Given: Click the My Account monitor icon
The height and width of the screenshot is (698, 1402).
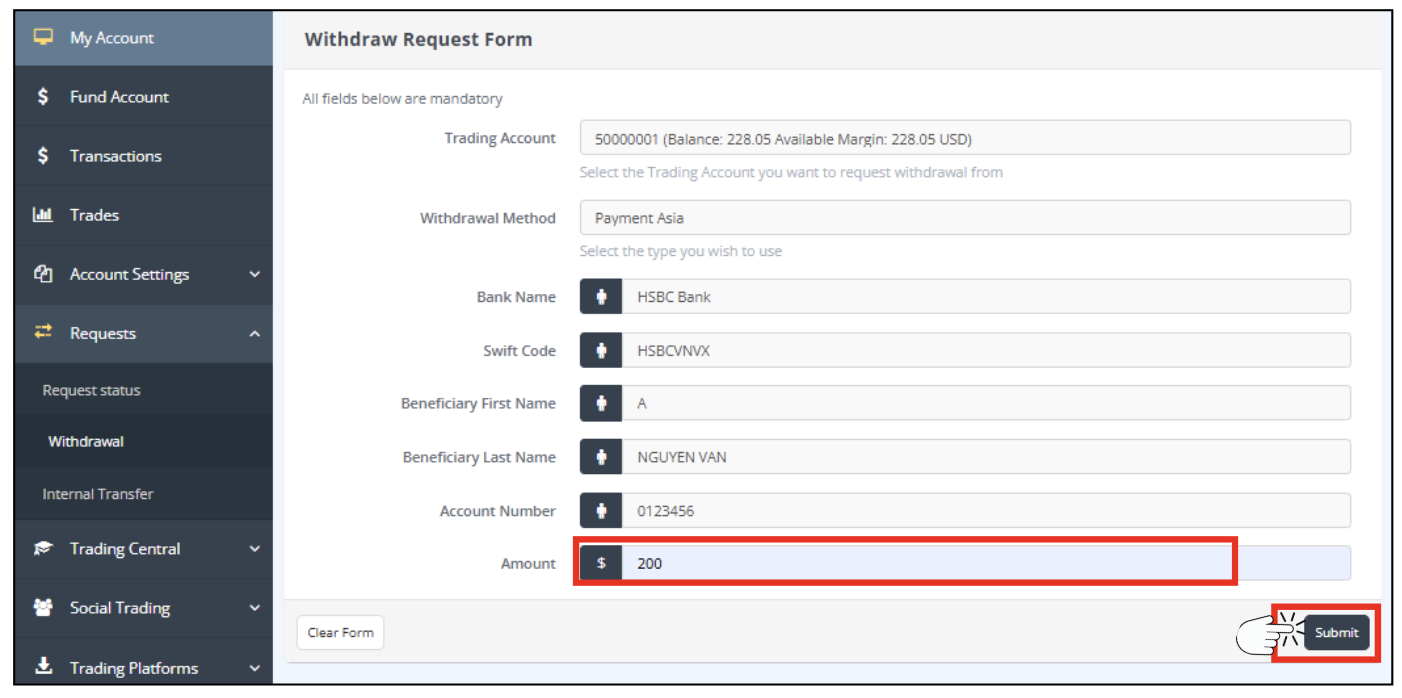Looking at the screenshot, I should pyautogui.click(x=43, y=37).
